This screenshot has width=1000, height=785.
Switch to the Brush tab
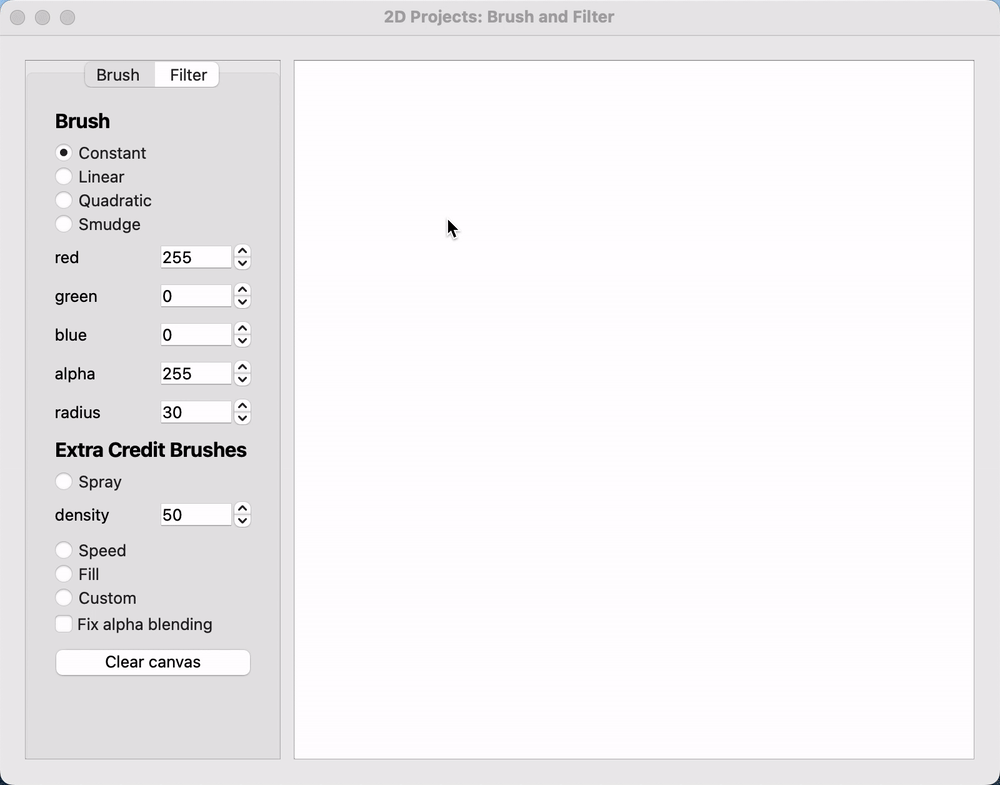coord(119,75)
